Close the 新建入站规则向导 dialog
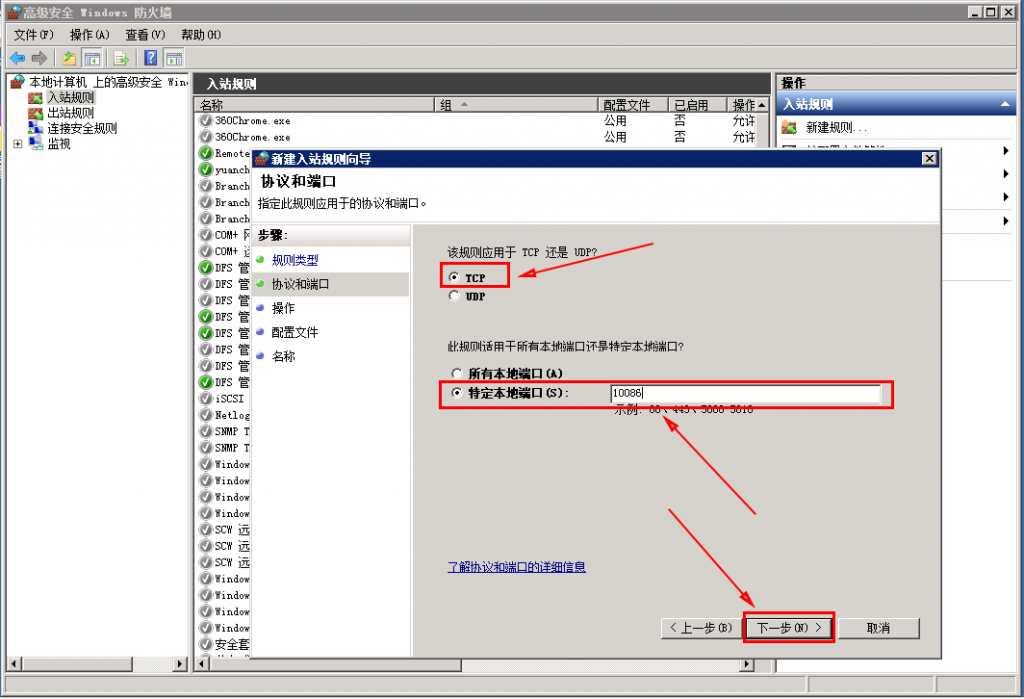The width and height of the screenshot is (1024, 699). pyautogui.click(x=929, y=159)
